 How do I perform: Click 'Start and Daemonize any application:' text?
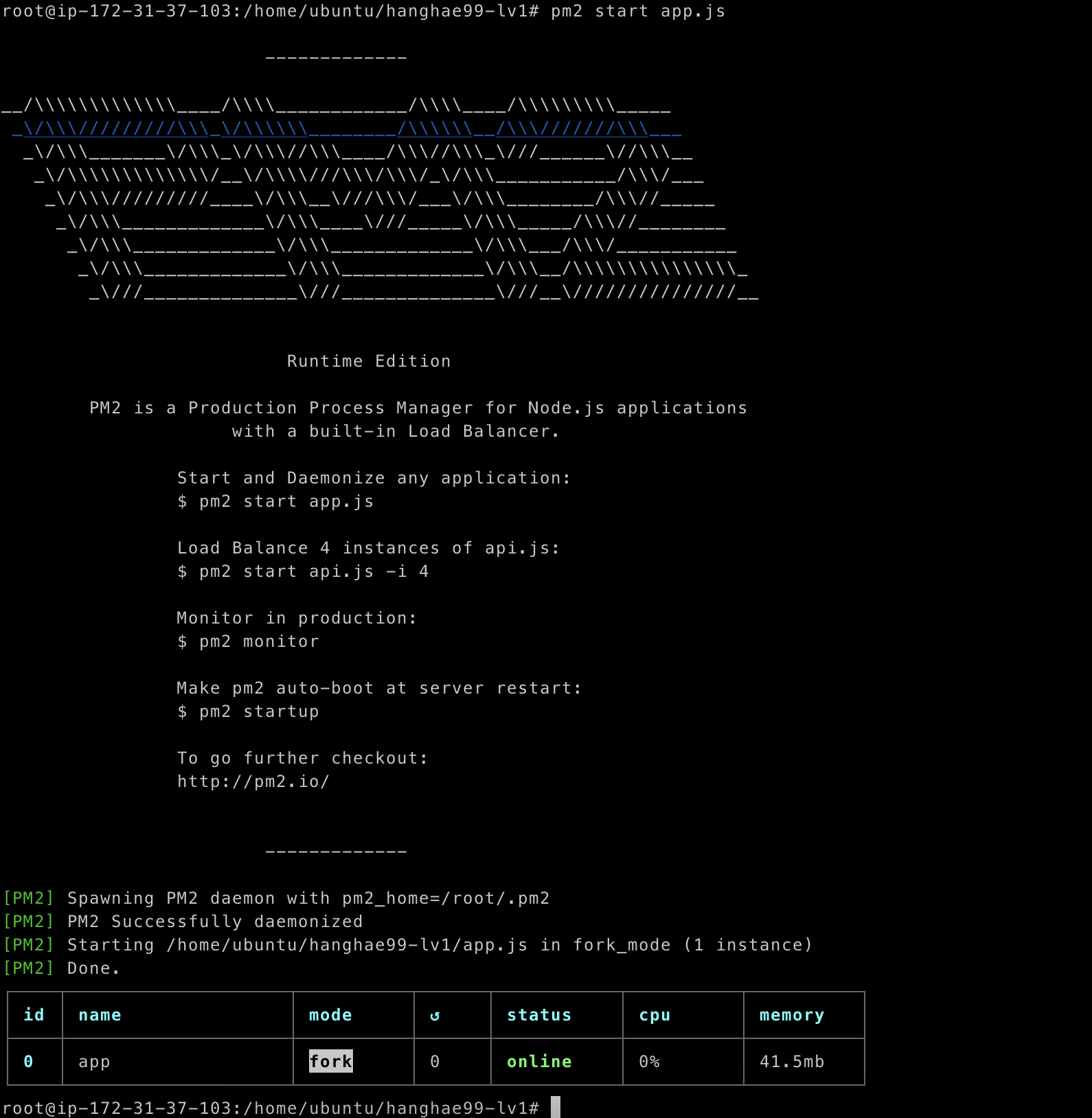(374, 478)
